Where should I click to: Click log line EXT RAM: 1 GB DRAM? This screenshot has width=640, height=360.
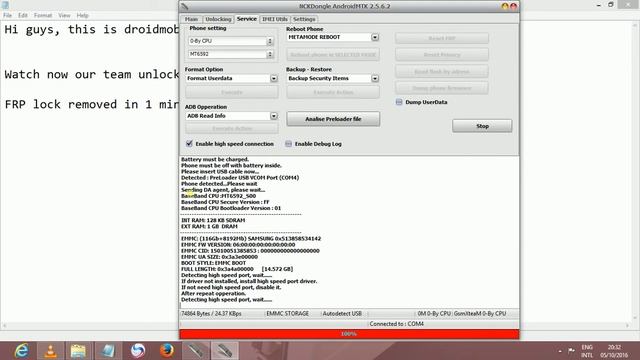(x=209, y=226)
